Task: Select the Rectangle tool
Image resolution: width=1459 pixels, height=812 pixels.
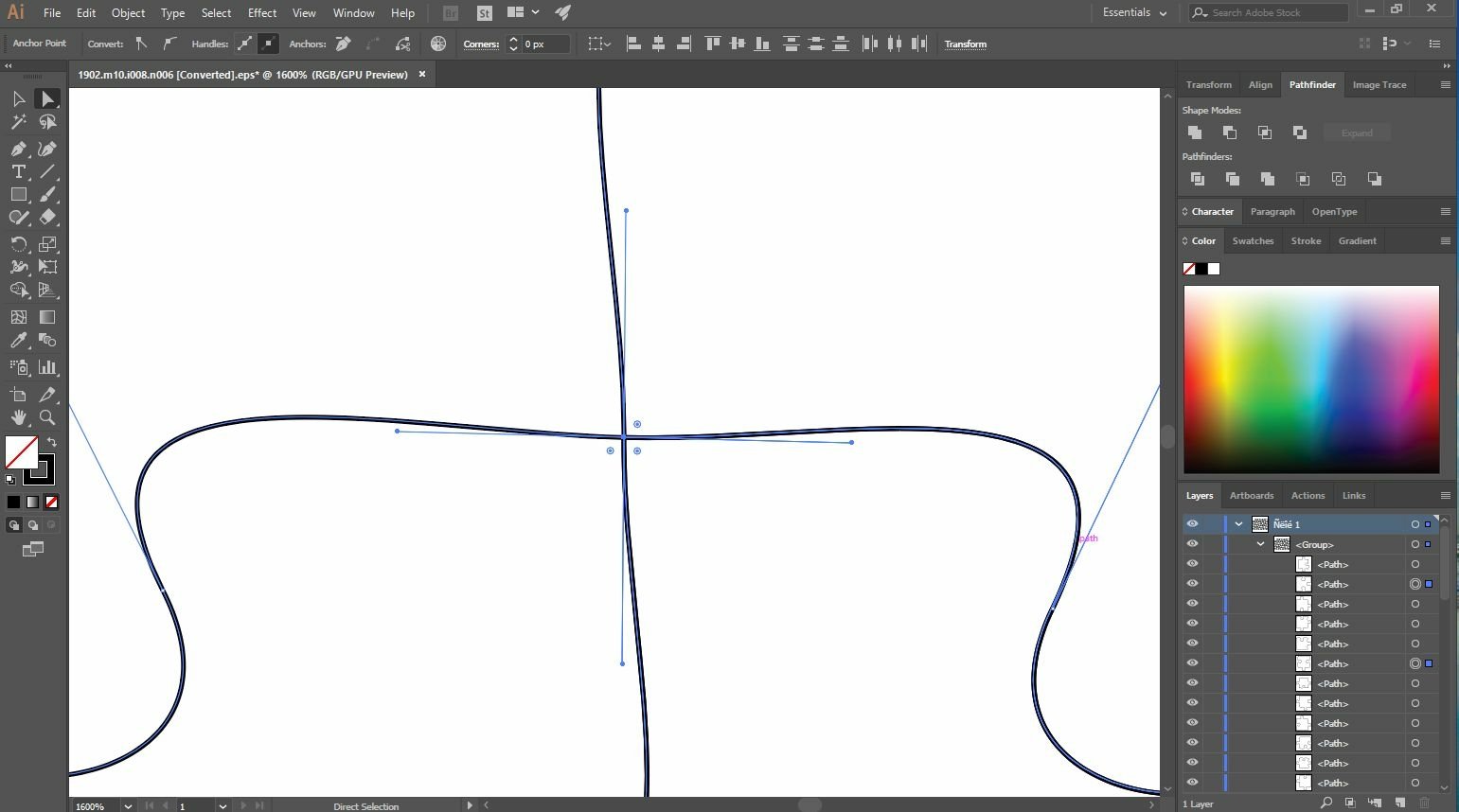Action: tap(18, 194)
